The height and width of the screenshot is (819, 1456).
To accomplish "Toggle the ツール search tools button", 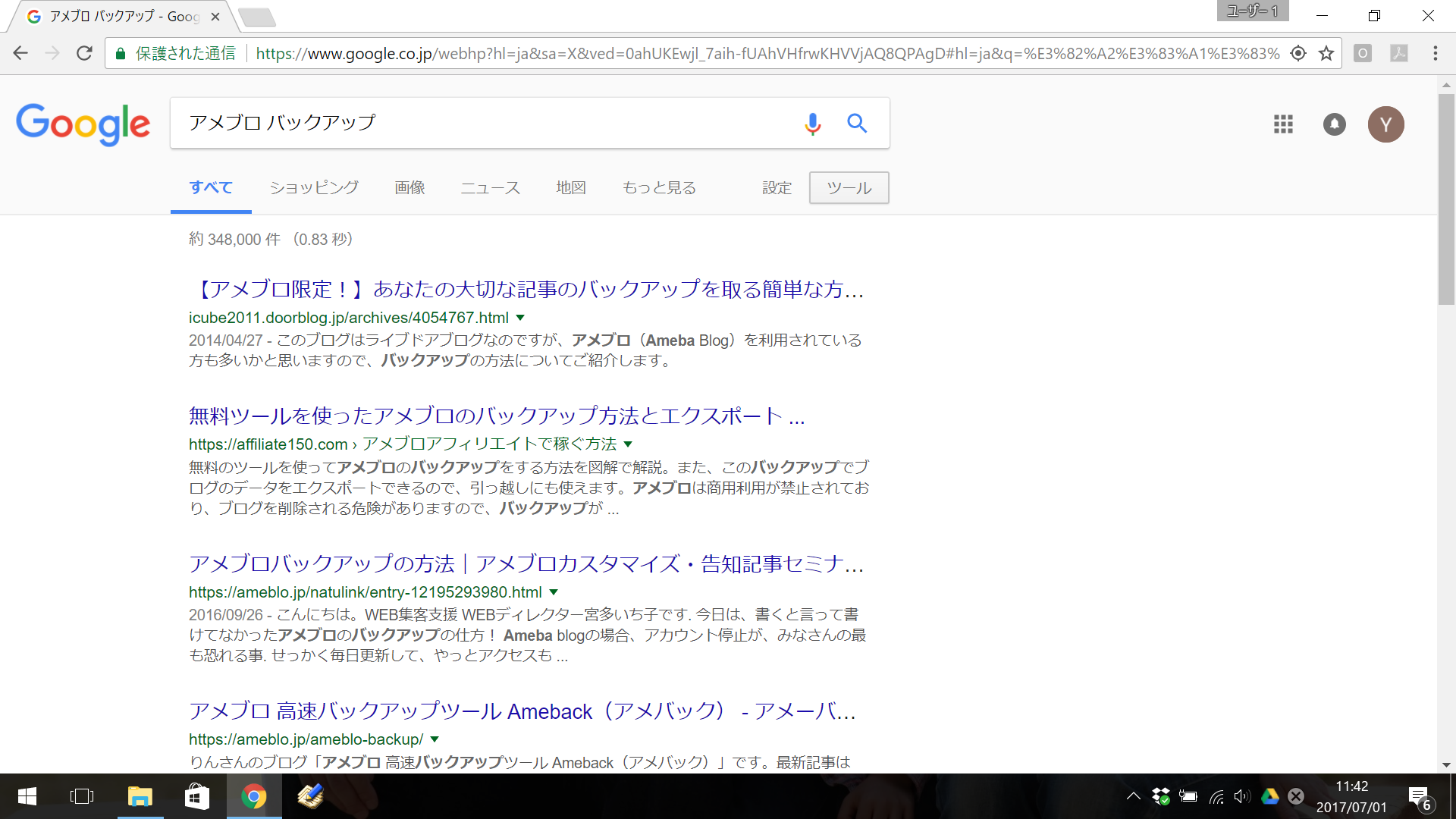I will click(849, 187).
